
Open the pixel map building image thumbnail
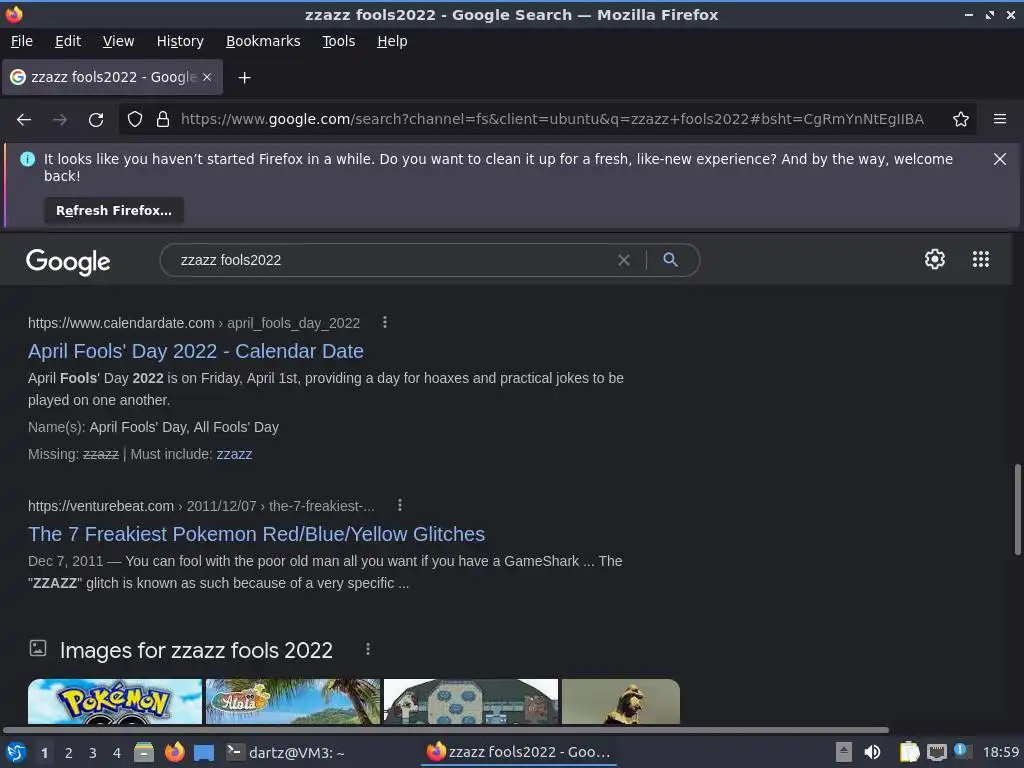coord(471,701)
